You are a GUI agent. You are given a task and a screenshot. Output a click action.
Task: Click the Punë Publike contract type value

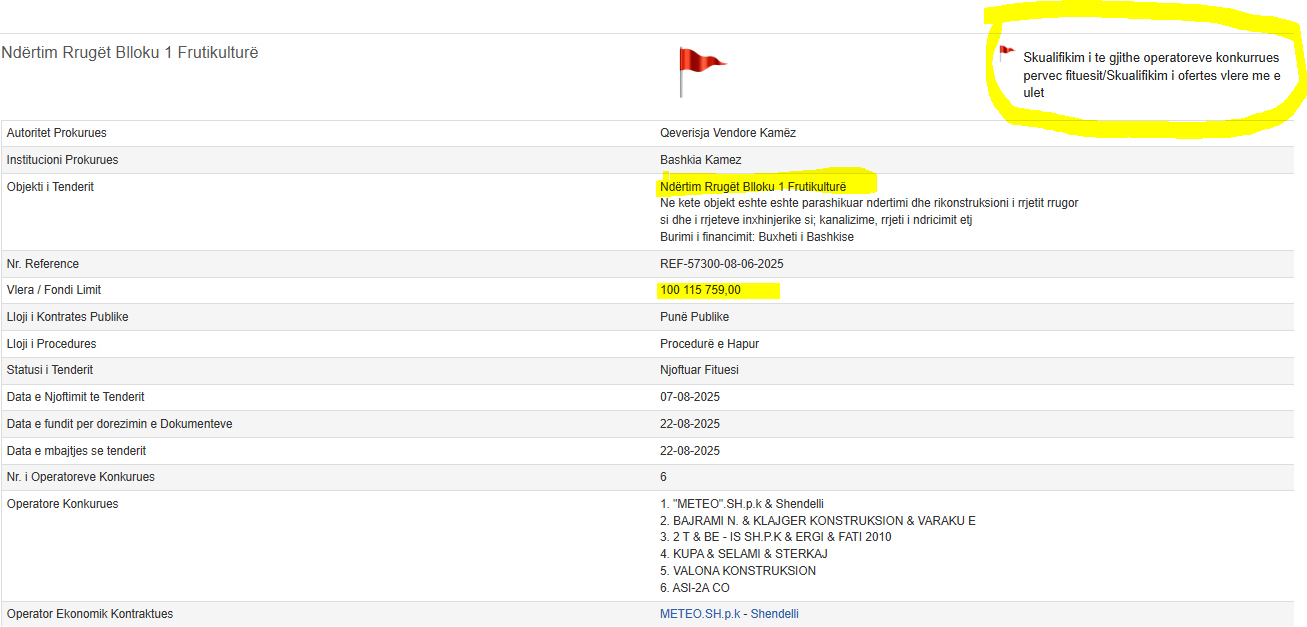tap(694, 317)
